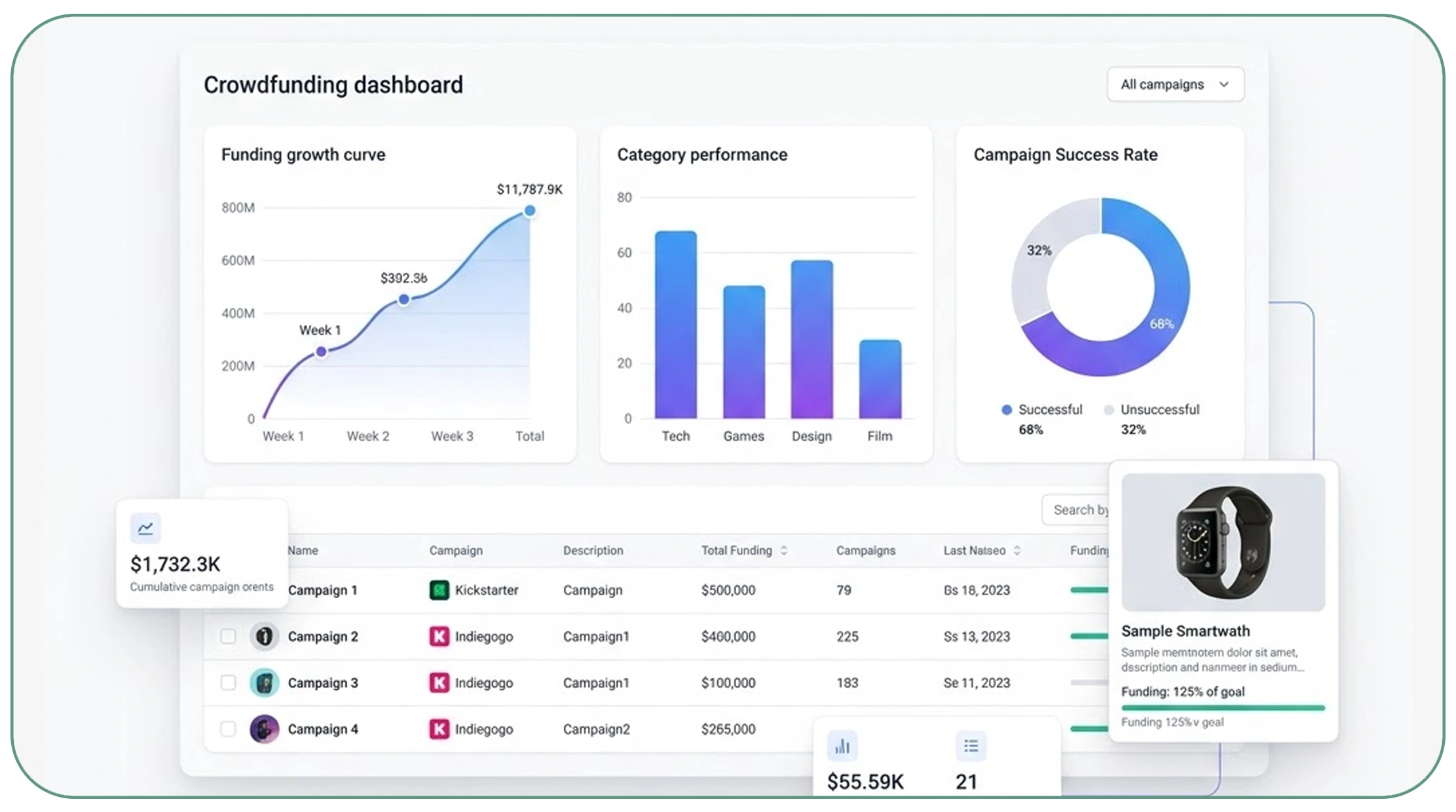Click the Week 1 data point on growth curve
Screen dimensions: 1456x812
(321, 352)
